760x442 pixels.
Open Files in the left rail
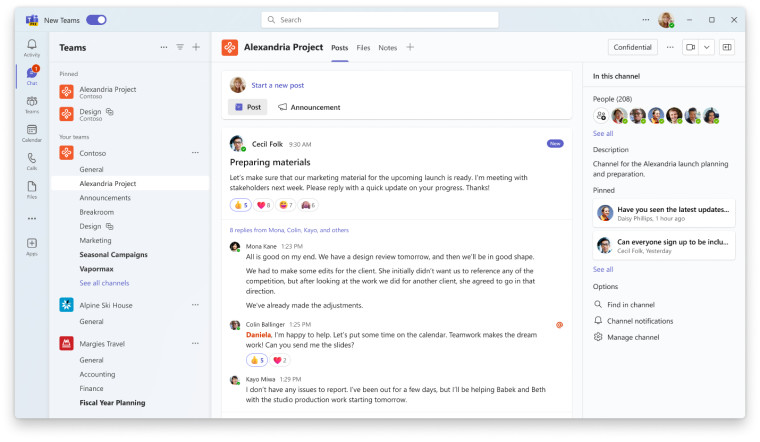pyautogui.click(x=32, y=190)
